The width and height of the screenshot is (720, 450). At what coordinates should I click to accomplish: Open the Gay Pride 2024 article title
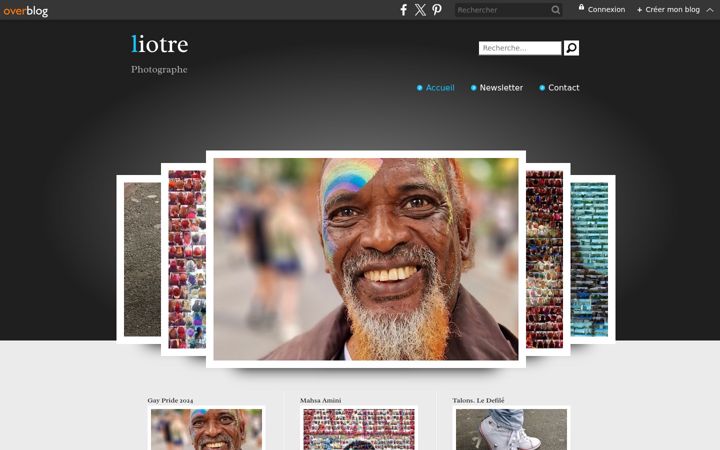170,400
